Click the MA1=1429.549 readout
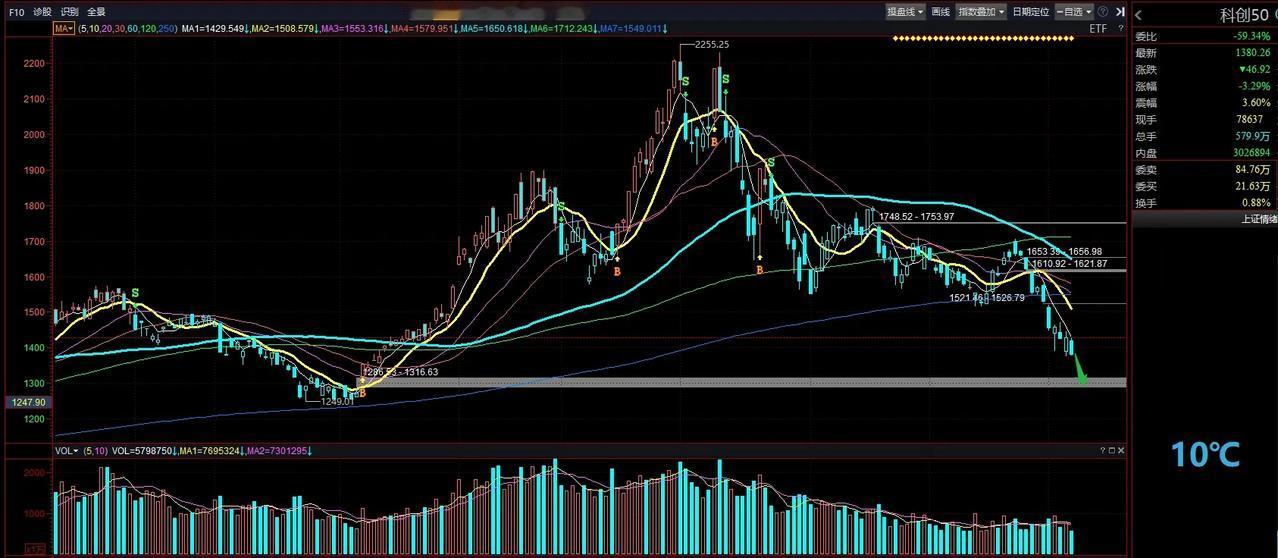The width and height of the screenshot is (1278, 558). [x=212, y=29]
